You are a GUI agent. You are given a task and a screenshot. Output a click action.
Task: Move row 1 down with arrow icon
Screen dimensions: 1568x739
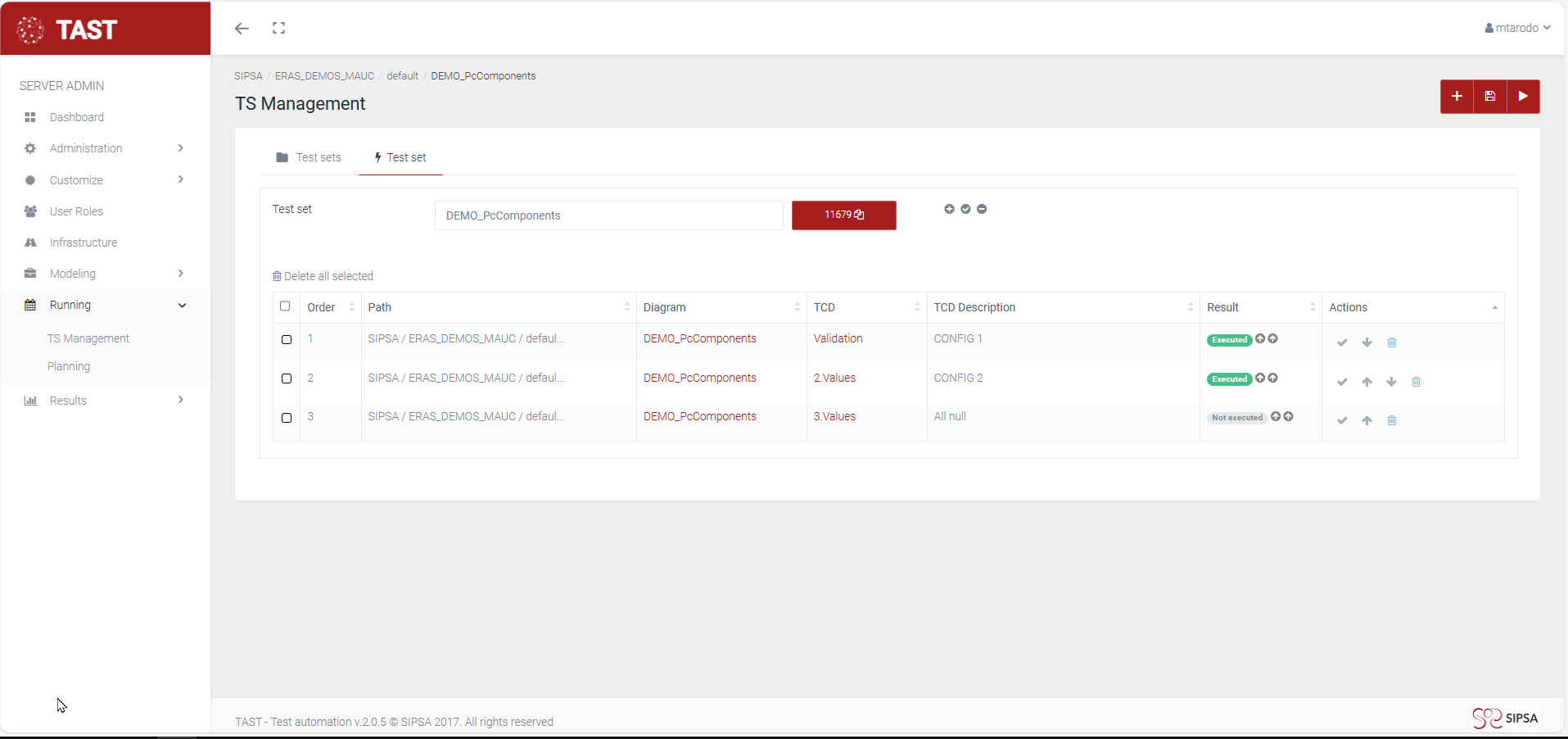(x=1367, y=342)
